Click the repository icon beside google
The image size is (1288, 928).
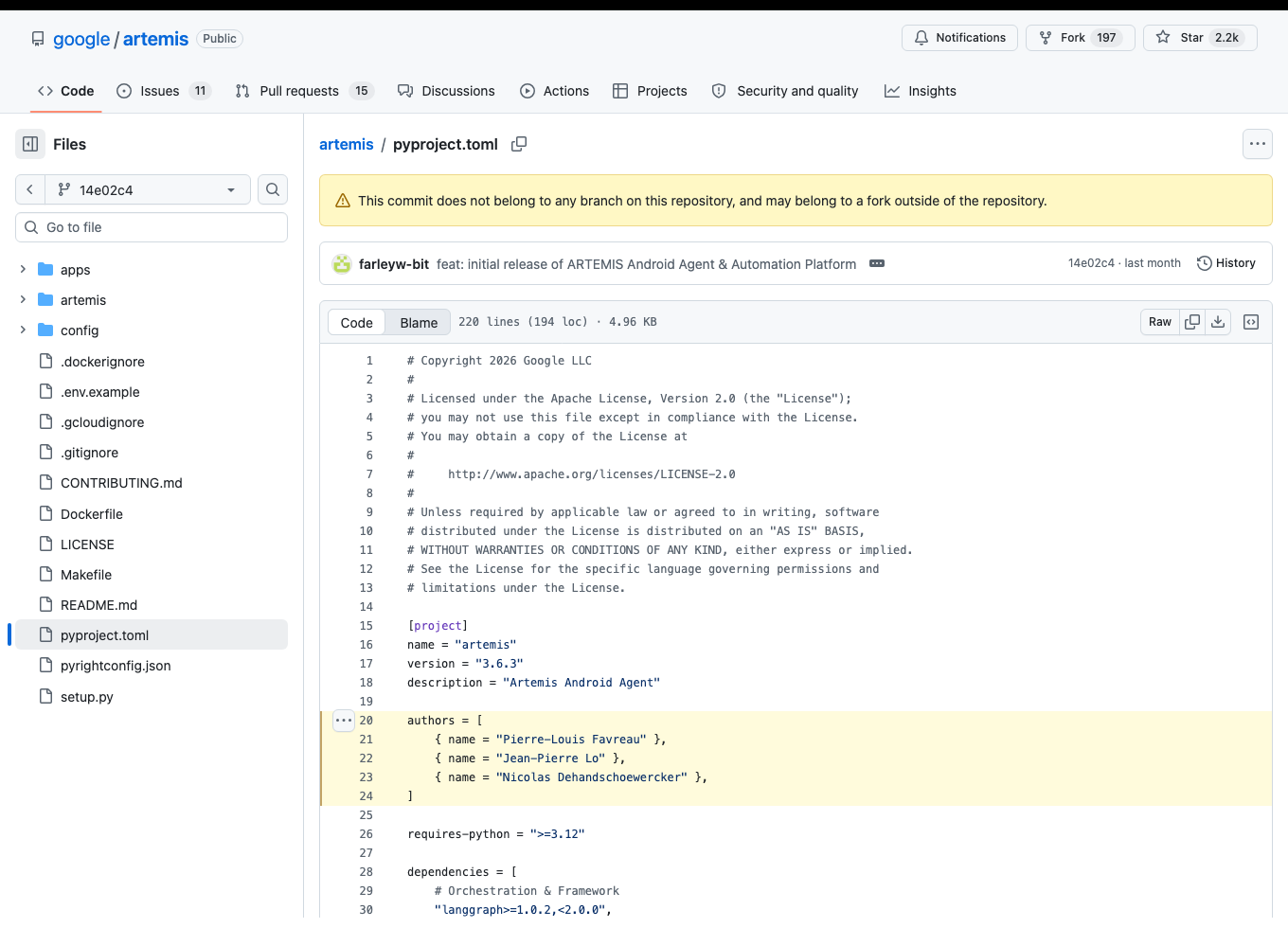38,39
